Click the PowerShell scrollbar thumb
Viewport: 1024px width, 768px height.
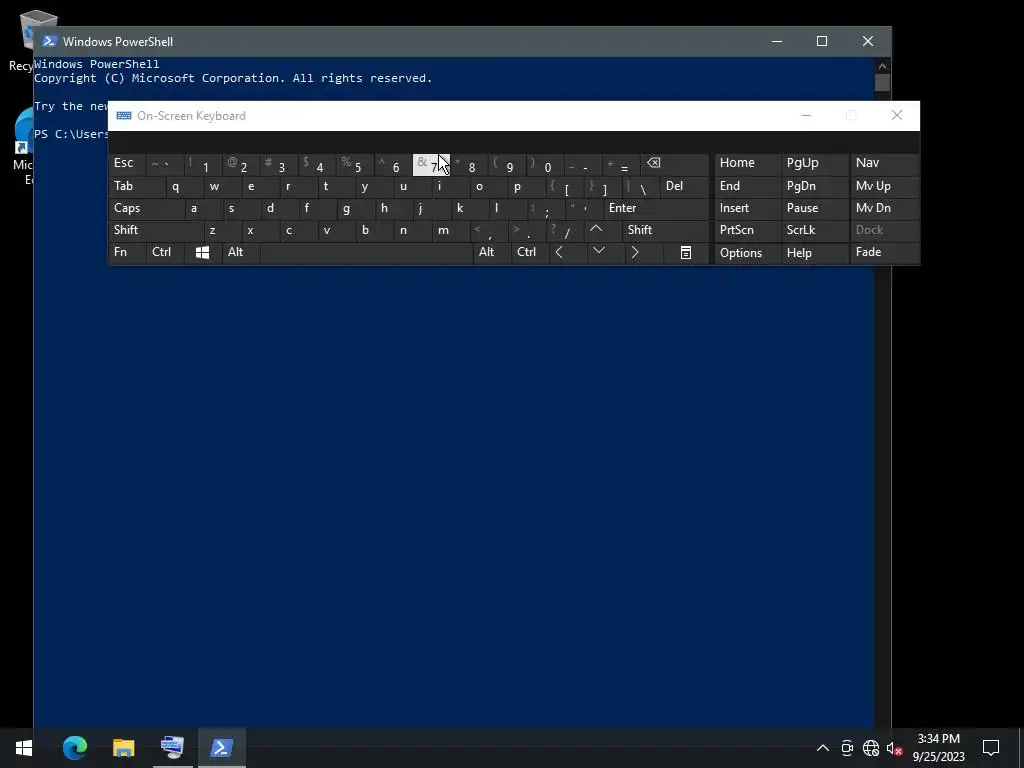pyautogui.click(x=882, y=82)
